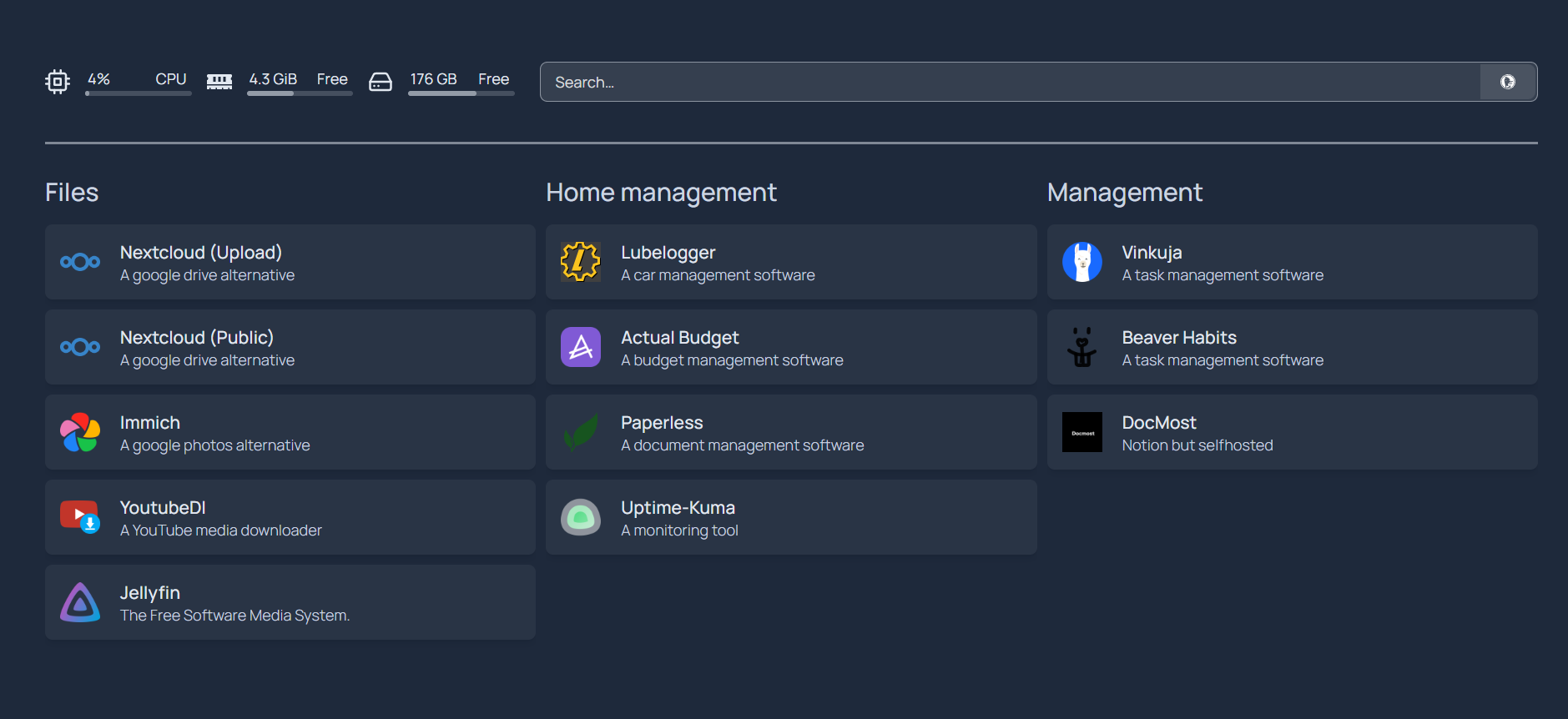
Task: Click 'A monitoring tool' description
Action: [x=679, y=530]
